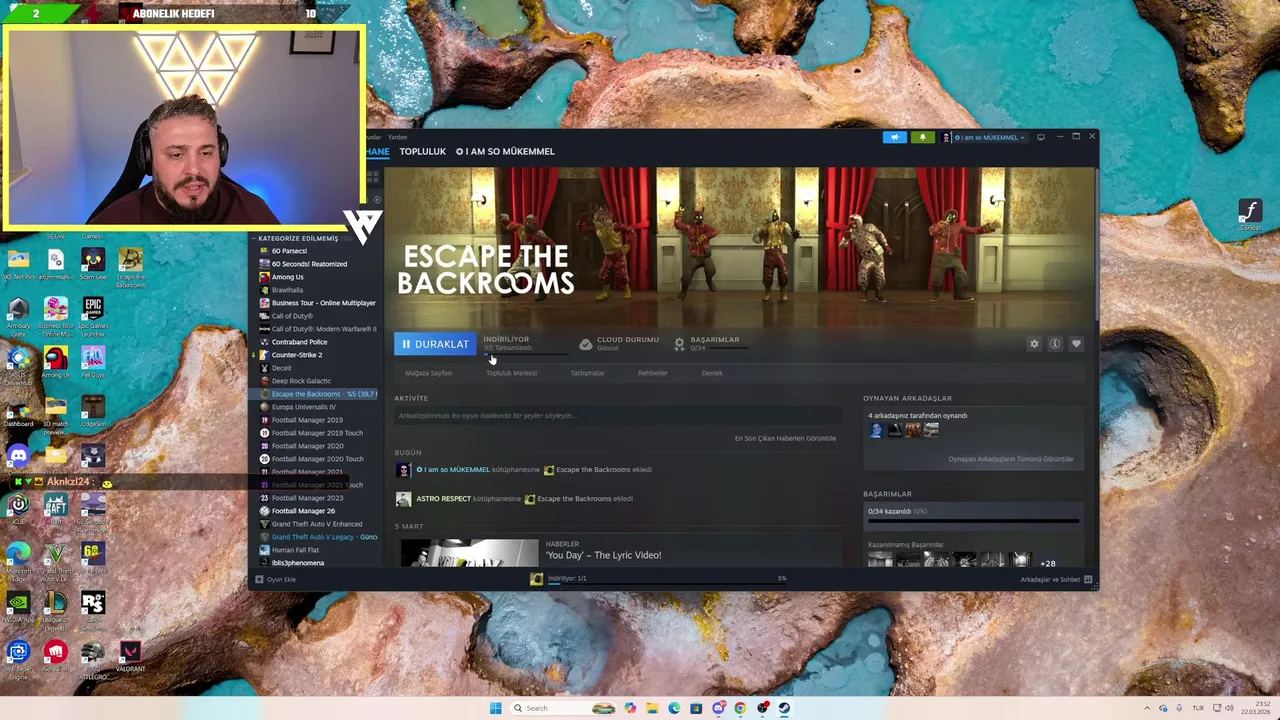Click En Son Çıkan Haberleri Görüntüle link
Viewport: 1280px width, 720px height.
[x=785, y=438]
